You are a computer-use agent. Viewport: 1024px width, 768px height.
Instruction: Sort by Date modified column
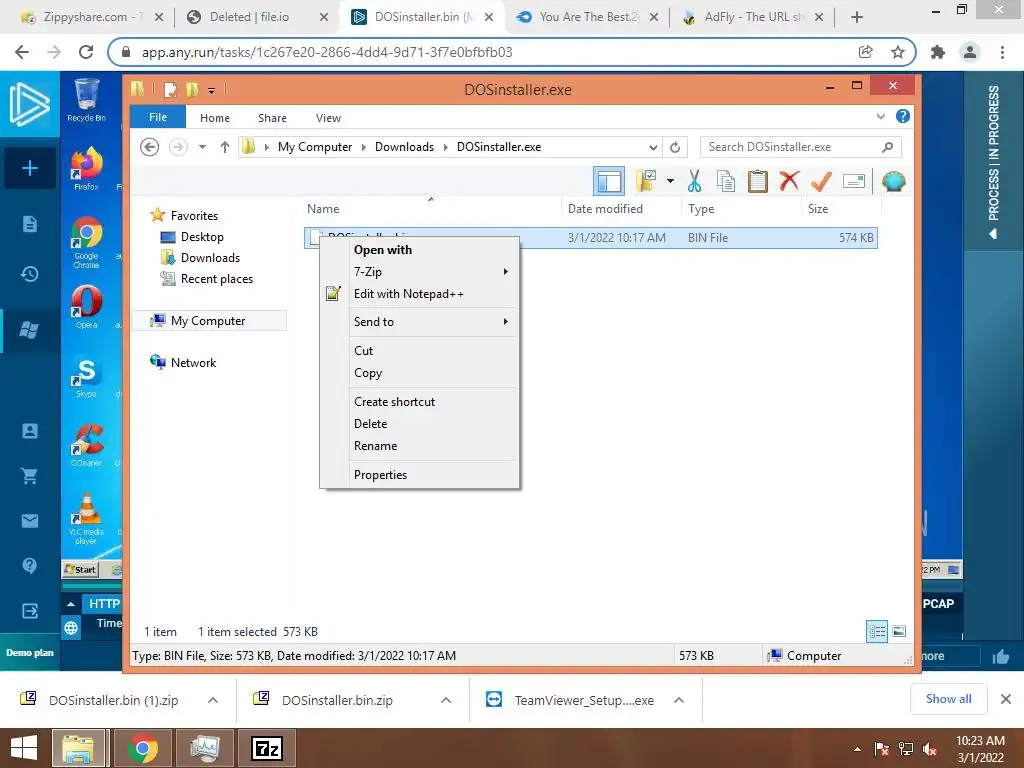point(605,209)
